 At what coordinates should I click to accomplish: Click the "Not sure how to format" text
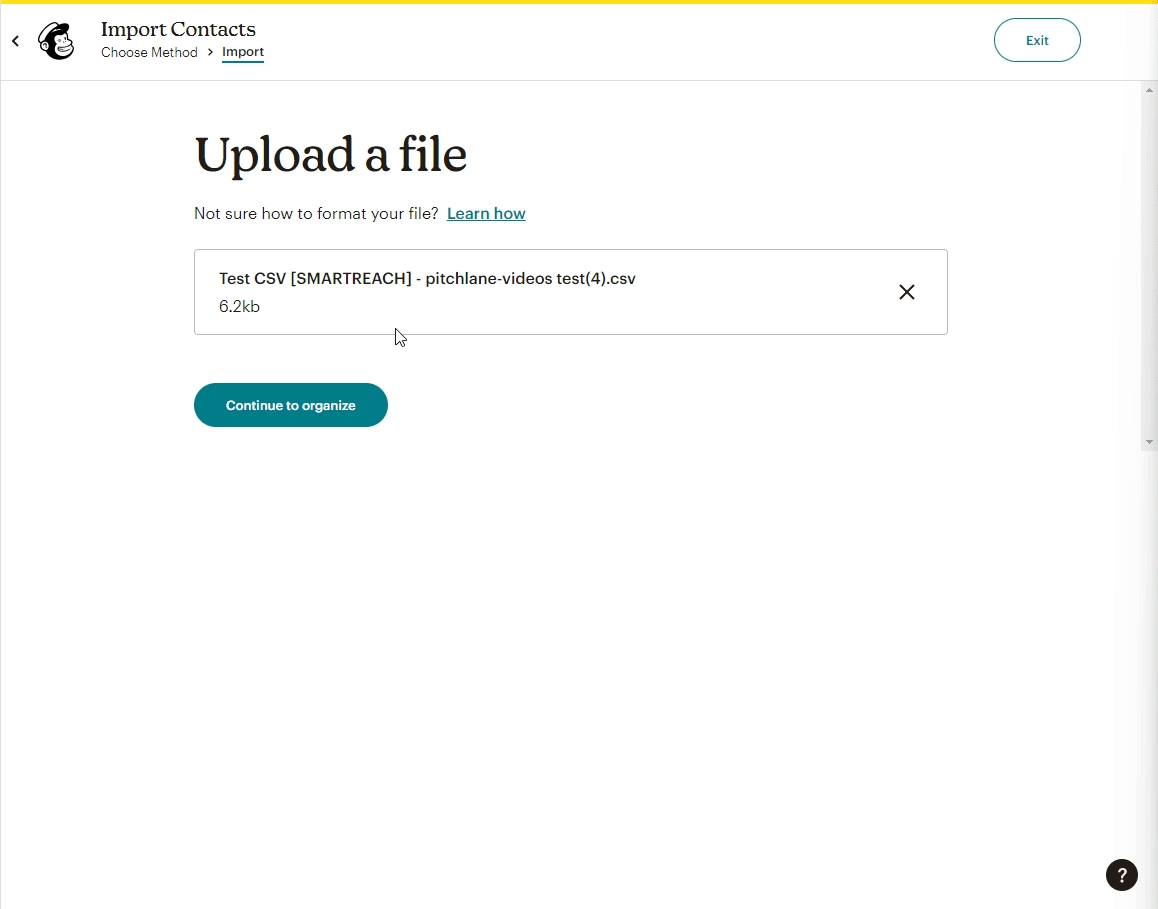click(x=316, y=213)
